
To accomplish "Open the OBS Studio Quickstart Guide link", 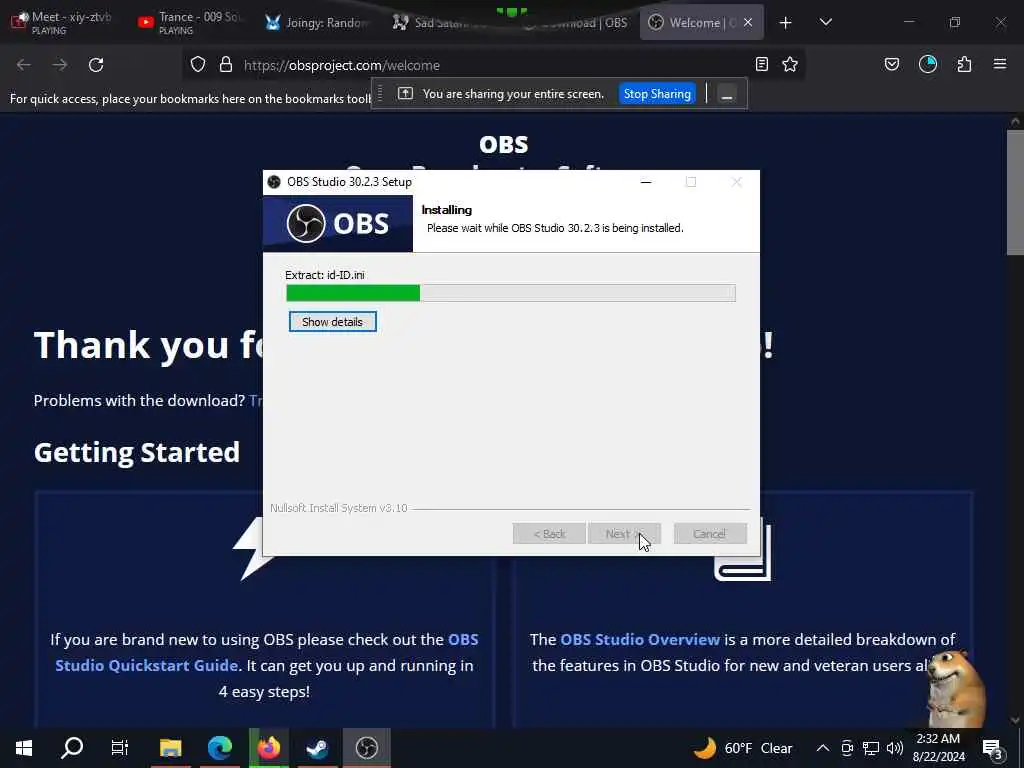I will click(266, 652).
